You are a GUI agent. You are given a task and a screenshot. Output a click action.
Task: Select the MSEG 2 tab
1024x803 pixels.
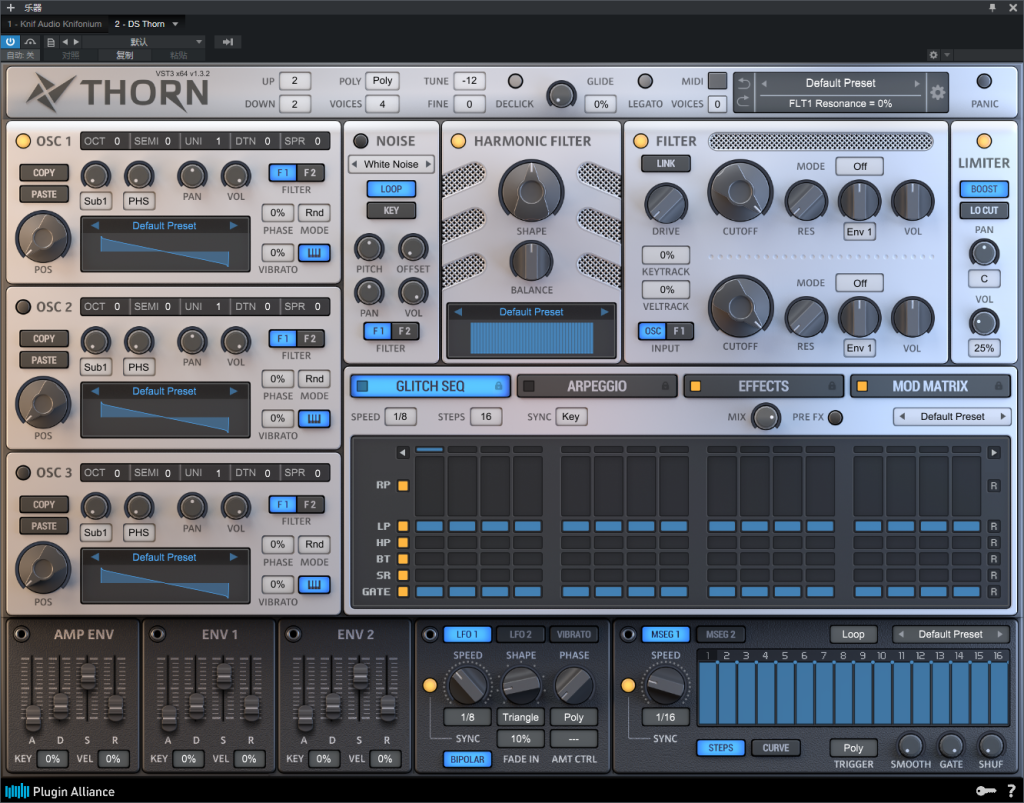point(720,635)
